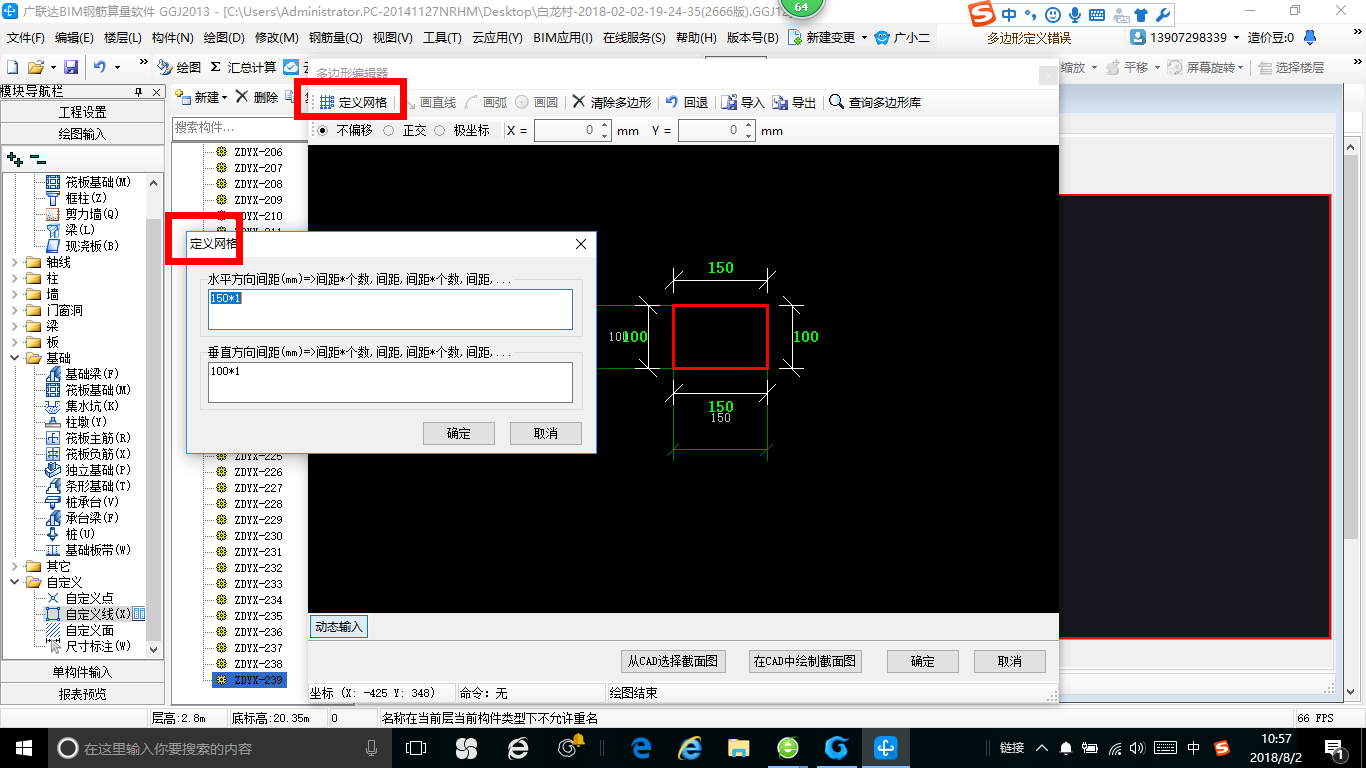Pin the 模块导航栏 panel
The height and width of the screenshot is (768, 1366).
pyautogui.click(x=139, y=92)
